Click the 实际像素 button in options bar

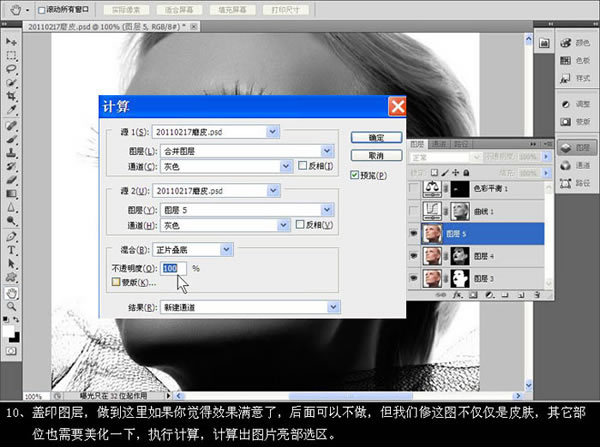coord(126,10)
